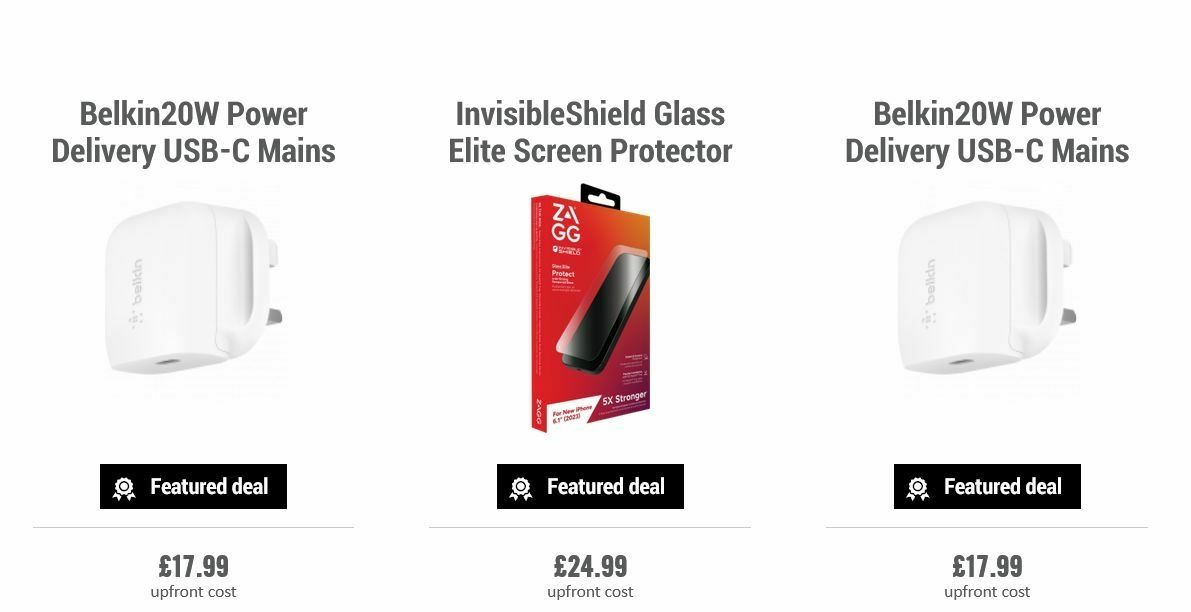Select the first Featured deal badge
Viewport: 1191px width, 612px height.
pyautogui.click(x=193, y=487)
